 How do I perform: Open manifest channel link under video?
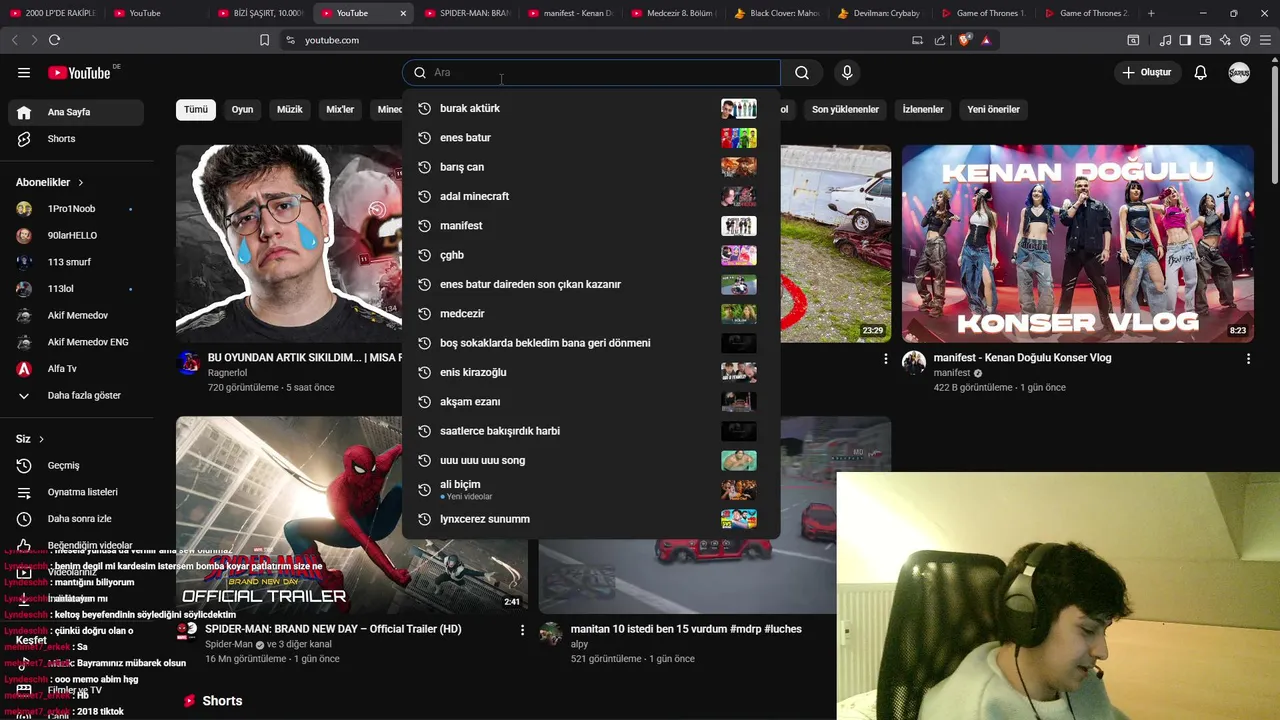952,373
